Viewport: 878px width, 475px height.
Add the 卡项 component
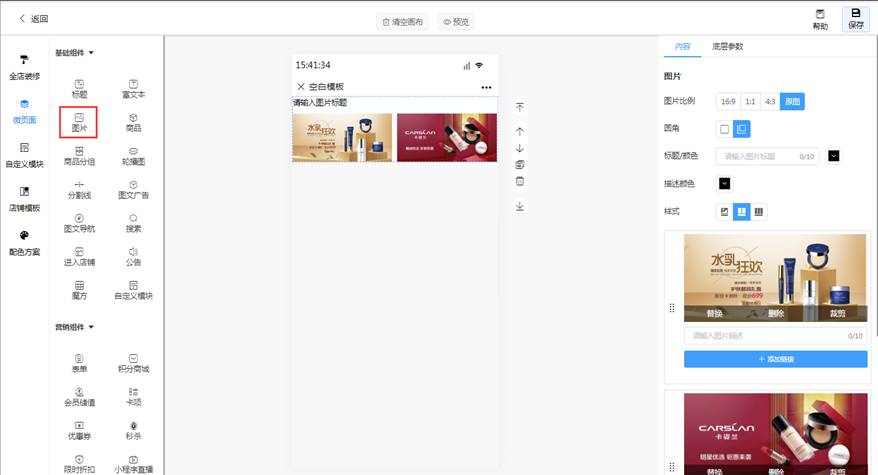click(133, 397)
